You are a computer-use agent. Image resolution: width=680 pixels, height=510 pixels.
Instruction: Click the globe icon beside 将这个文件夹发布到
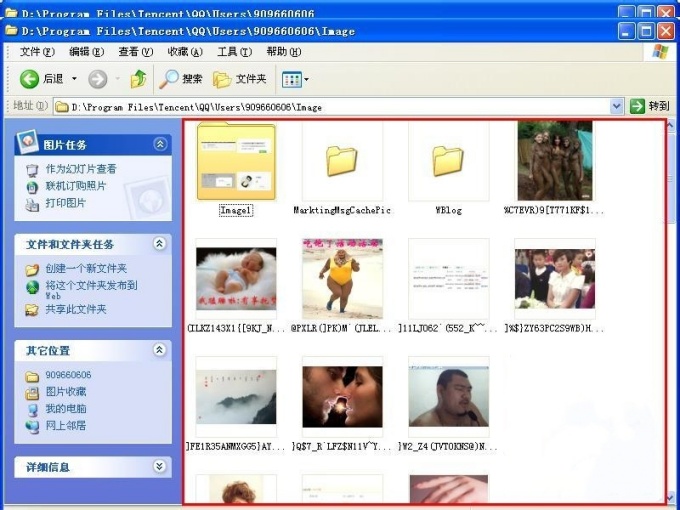(x=33, y=287)
